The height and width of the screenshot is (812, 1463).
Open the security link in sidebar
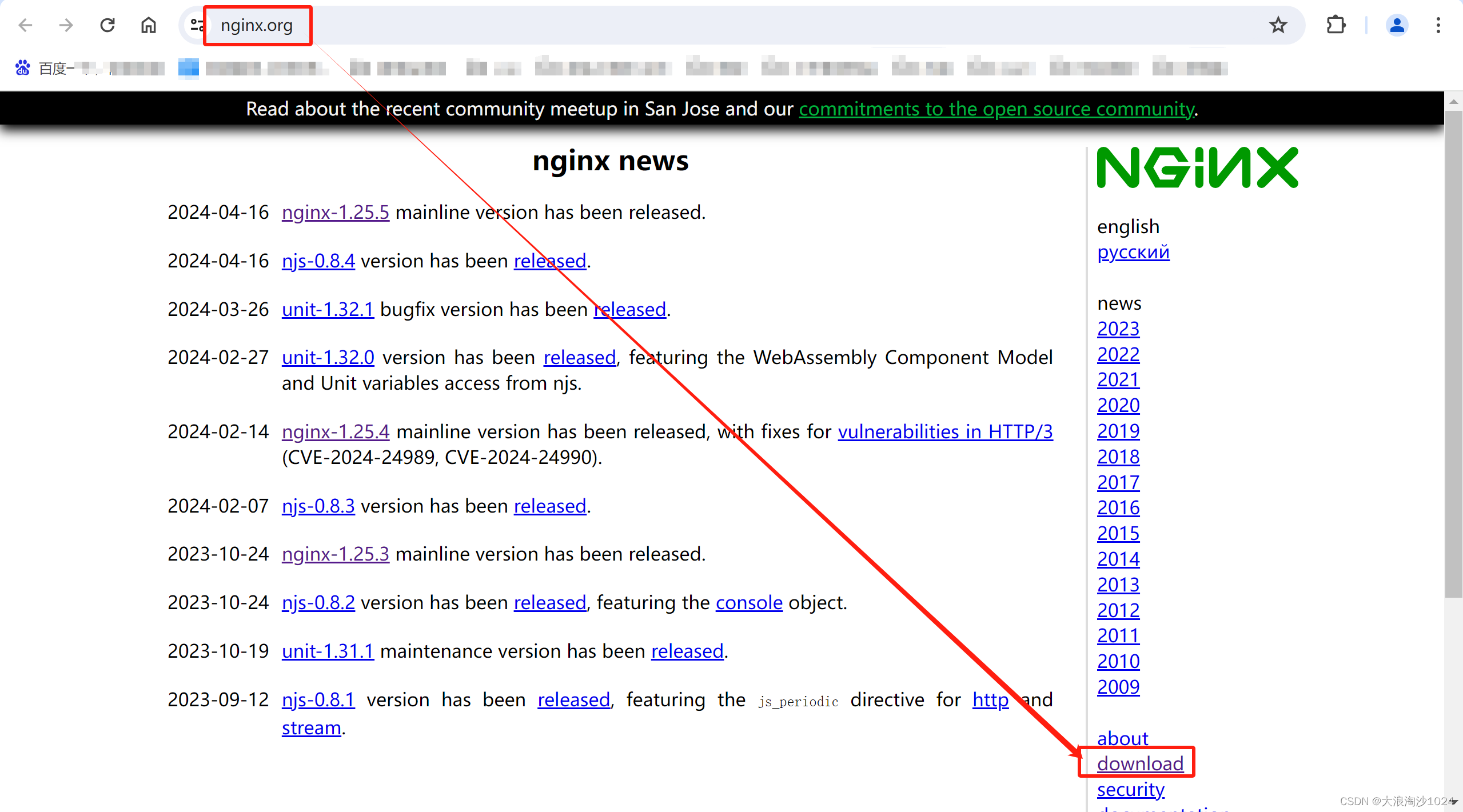(x=1130, y=789)
